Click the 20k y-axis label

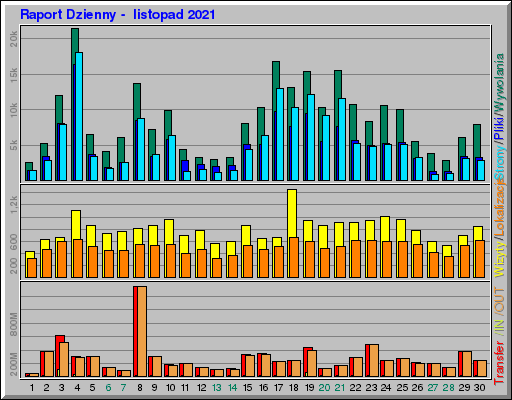pyautogui.click(x=14, y=38)
